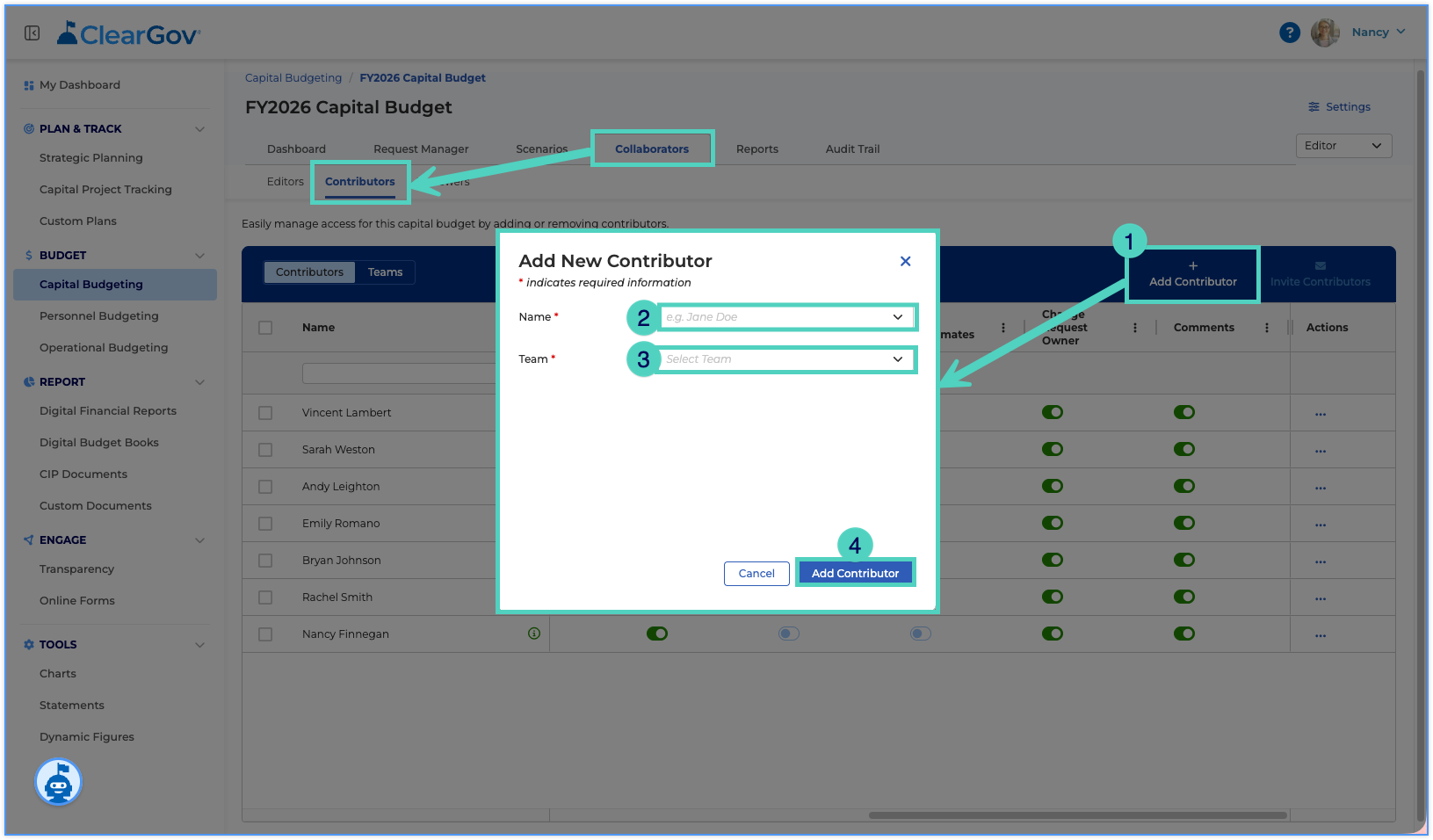
Task: Open the Reports tab
Action: [757, 149]
